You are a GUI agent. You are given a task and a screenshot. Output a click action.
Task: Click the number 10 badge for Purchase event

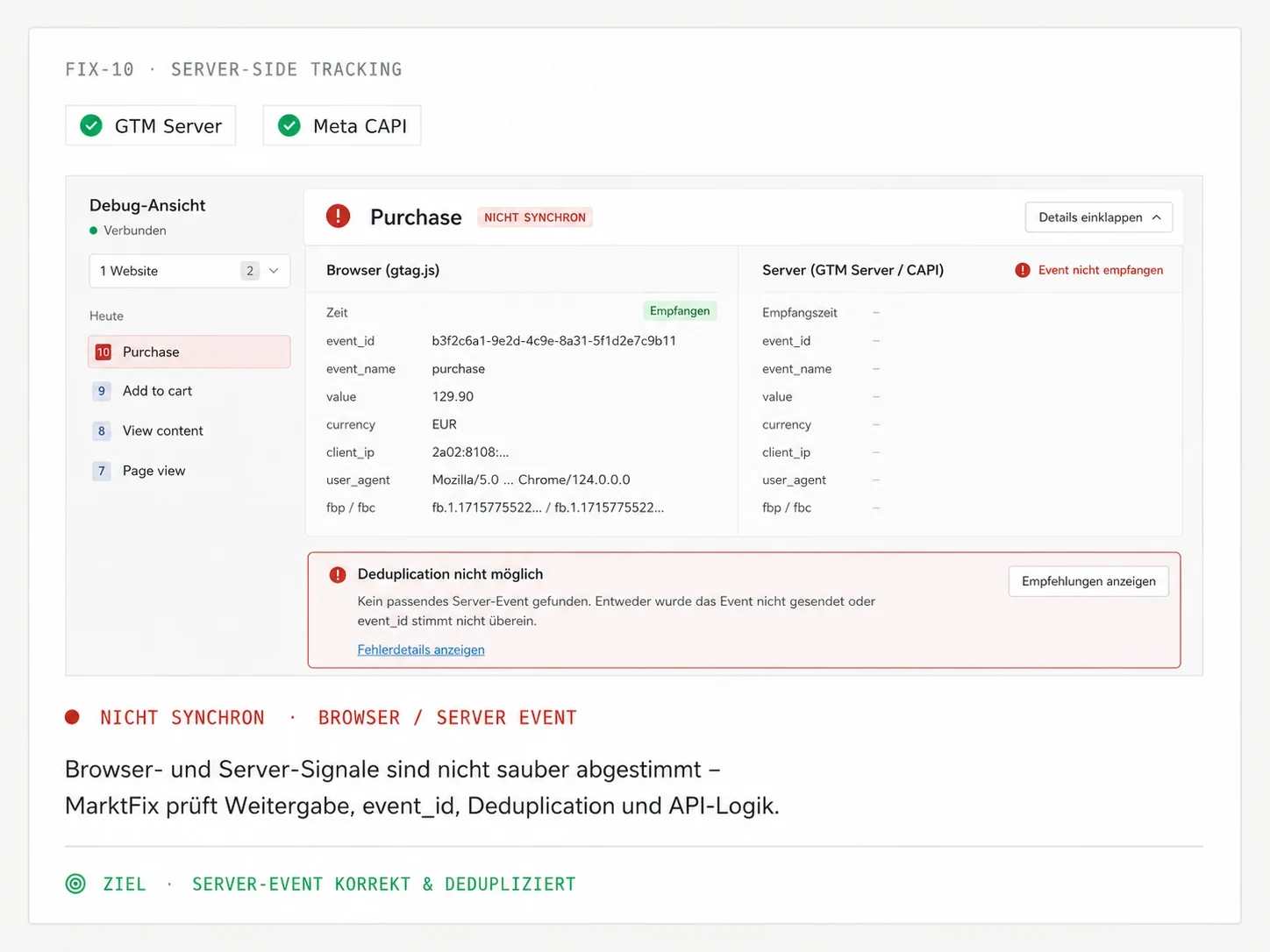103,352
